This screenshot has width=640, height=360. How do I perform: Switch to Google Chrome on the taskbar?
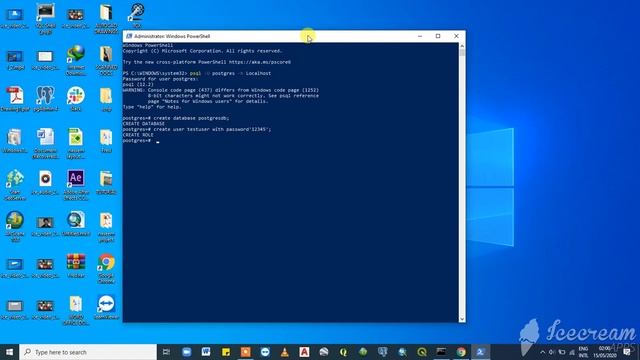[461, 352]
